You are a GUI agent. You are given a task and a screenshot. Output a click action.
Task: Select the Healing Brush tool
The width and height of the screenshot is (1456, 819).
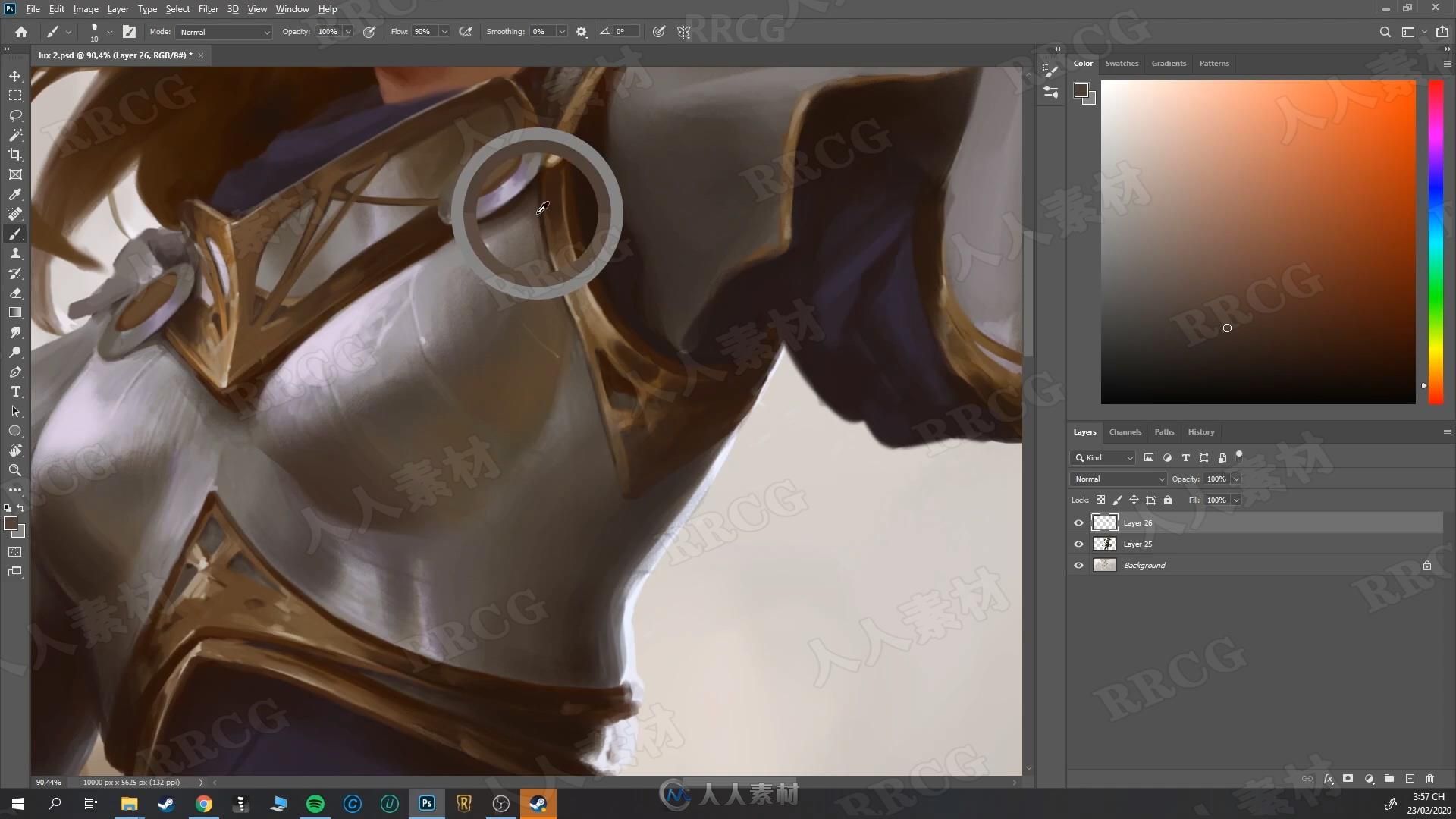(x=15, y=214)
